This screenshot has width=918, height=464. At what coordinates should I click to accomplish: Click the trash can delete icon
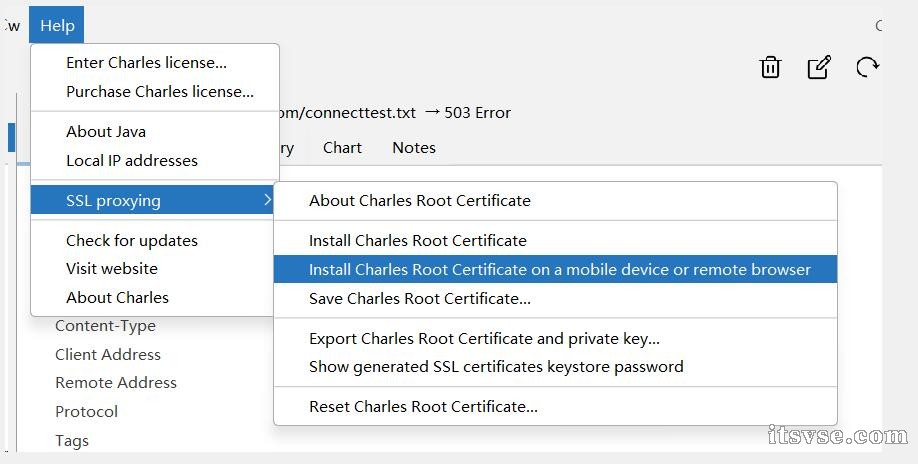coord(770,67)
